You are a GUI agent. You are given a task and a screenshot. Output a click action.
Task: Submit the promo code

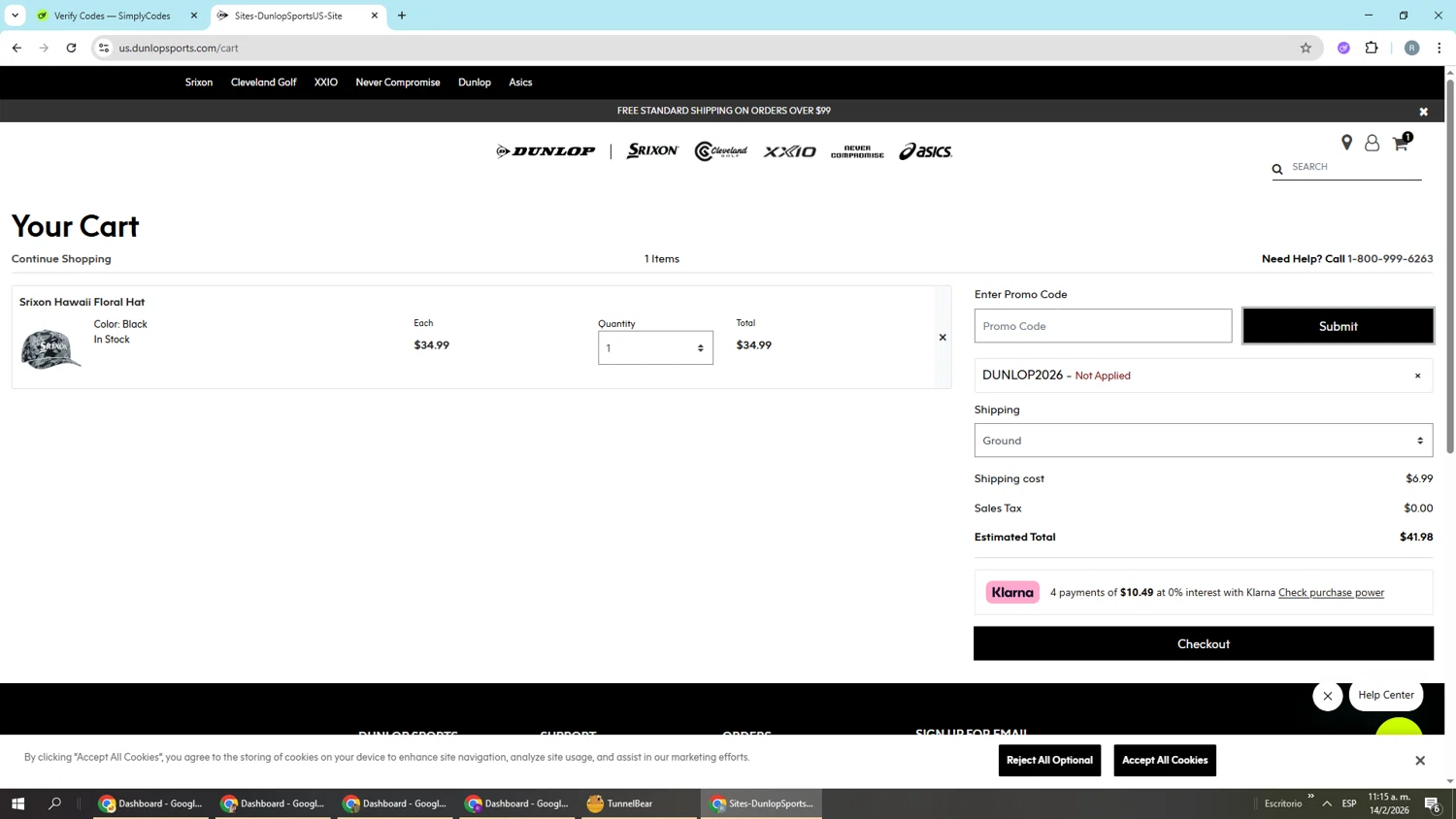coord(1338,326)
